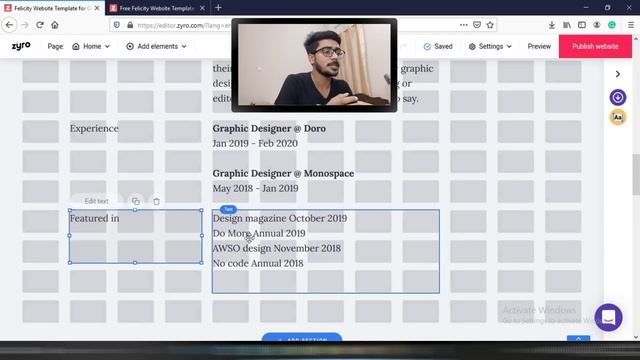Open the browser library icon
The height and width of the screenshot is (360, 640).
coord(567,25)
